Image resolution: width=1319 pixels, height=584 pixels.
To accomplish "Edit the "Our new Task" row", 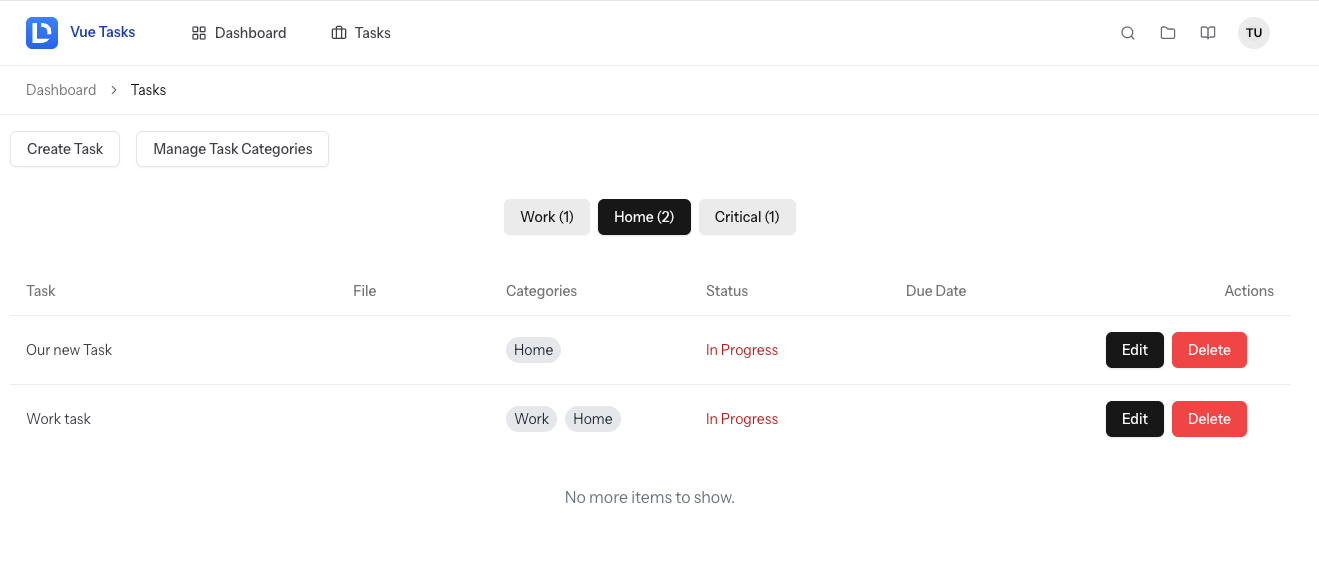I will click(x=1134, y=350).
